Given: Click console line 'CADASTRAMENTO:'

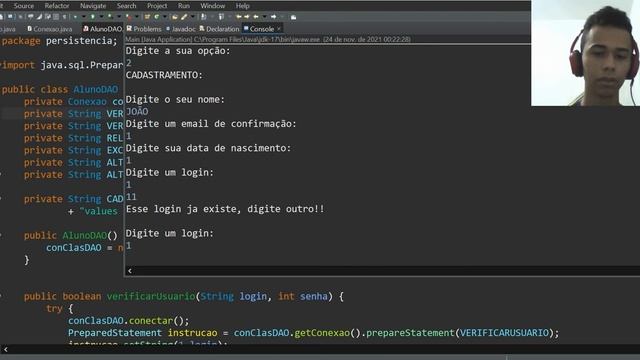Looking at the screenshot, I should pyautogui.click(x=164, y=75).
